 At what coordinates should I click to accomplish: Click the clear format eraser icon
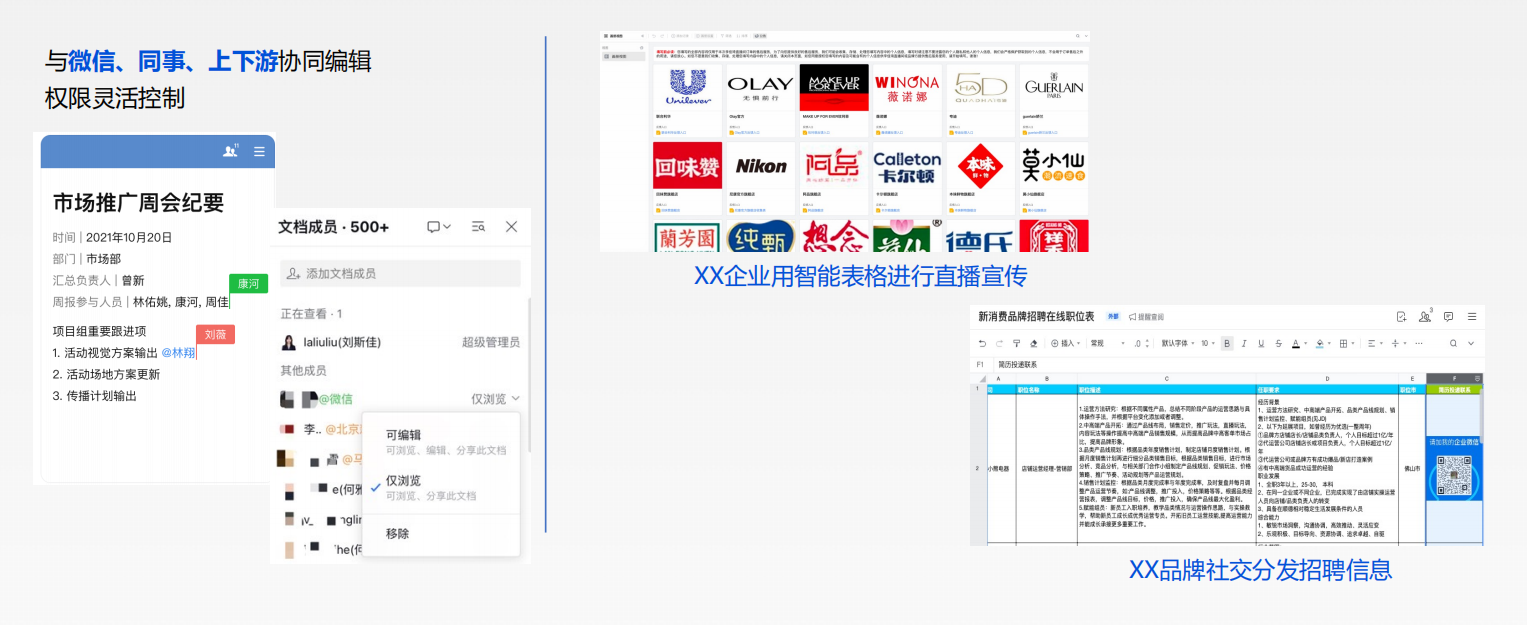click(x=1033, y=343)
